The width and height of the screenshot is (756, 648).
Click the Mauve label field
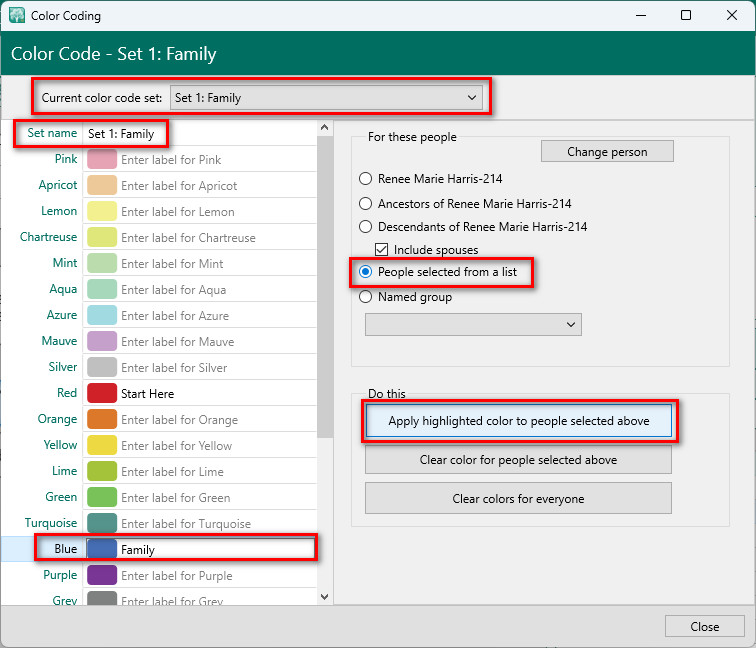coord(217,342)
